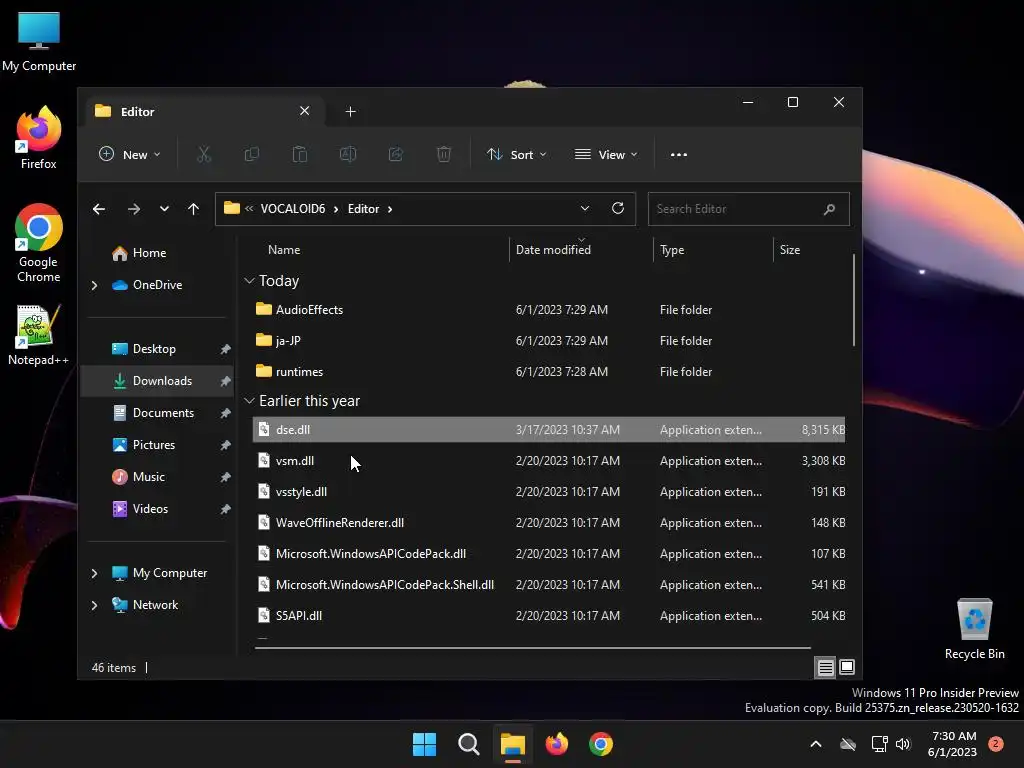Click the Share icon in toolbar
Viewport: 1024px width, 768px height.
tap(396, 155)
